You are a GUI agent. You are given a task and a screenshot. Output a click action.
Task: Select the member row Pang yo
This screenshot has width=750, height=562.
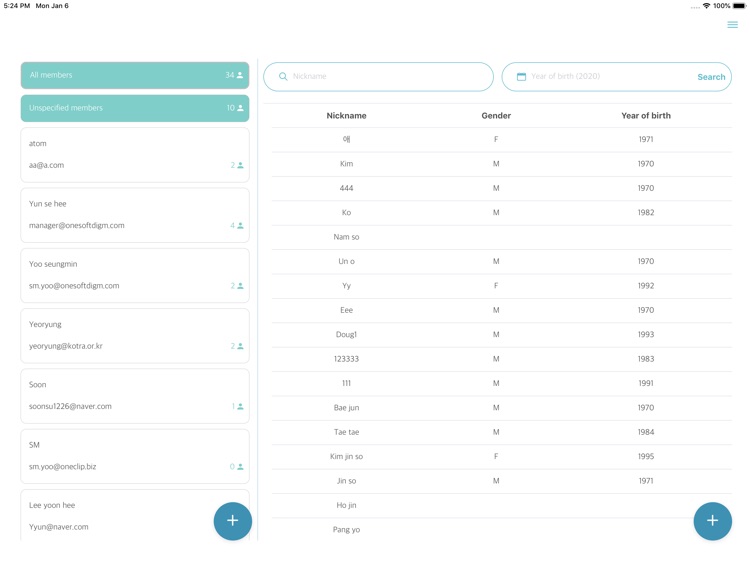[x=502, y=530]
